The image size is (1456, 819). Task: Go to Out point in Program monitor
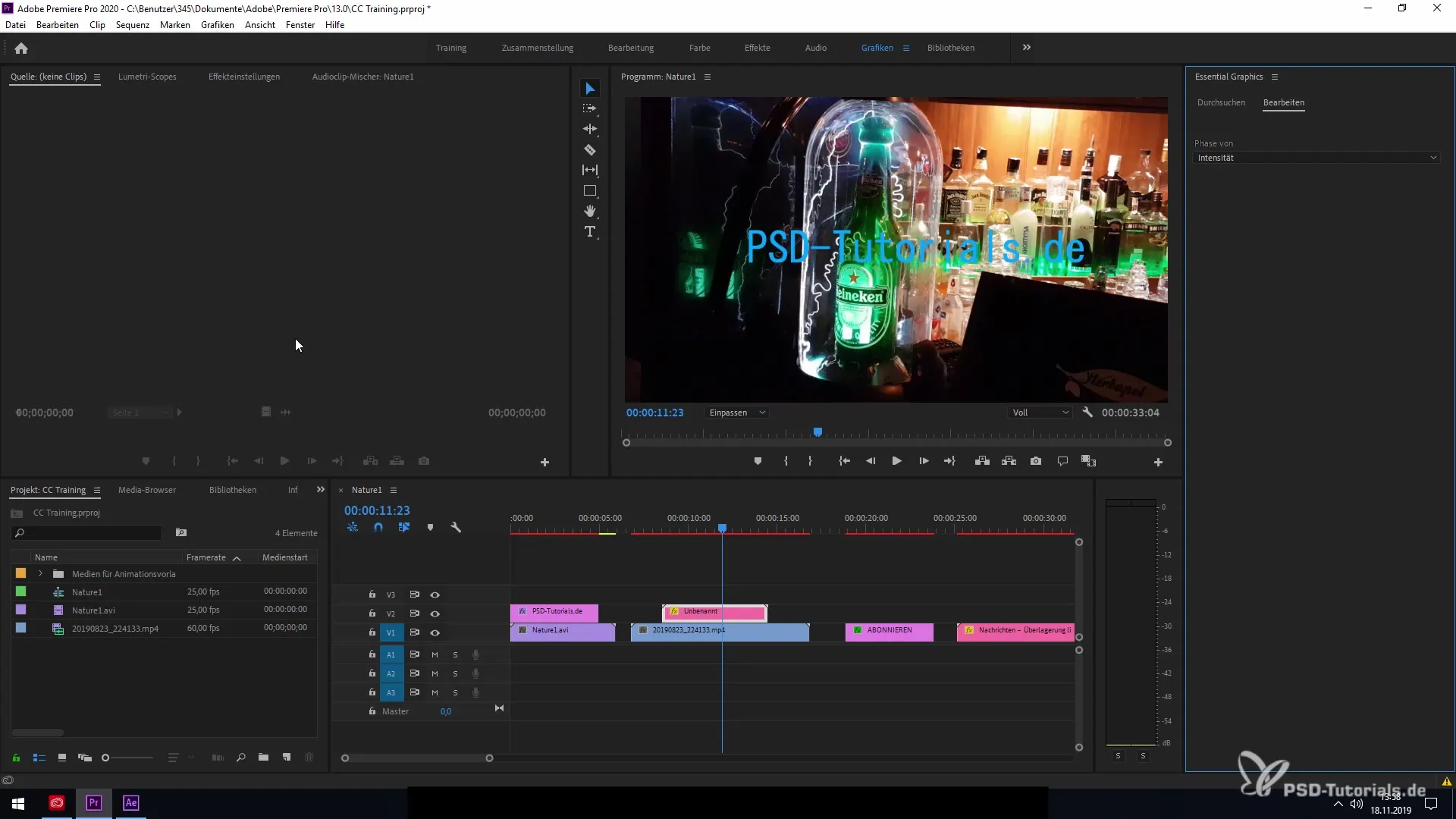[x=949, y=461]
